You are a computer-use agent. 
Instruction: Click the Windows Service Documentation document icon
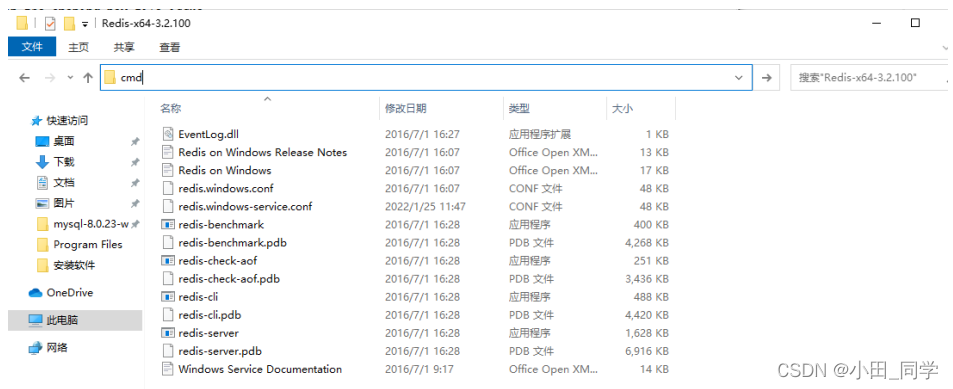click(x=168, y=369)
